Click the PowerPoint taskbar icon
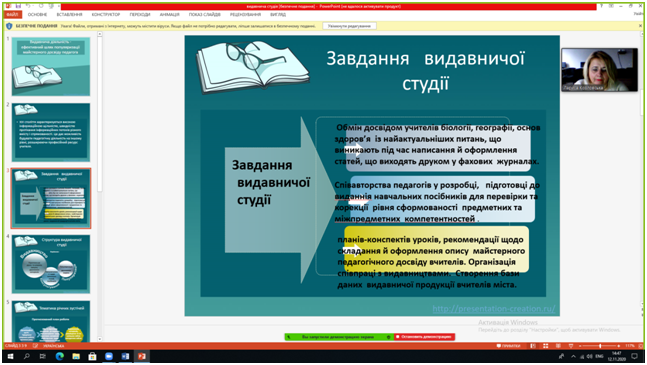Image resolution: width=647 pixels, height=365 pixels. tap(142, 356)
